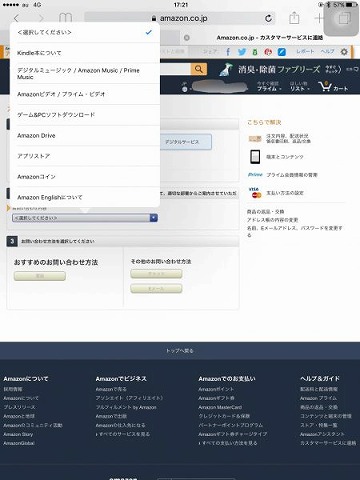
Task: Open the shopping cart icon
Action: point(333,87)
